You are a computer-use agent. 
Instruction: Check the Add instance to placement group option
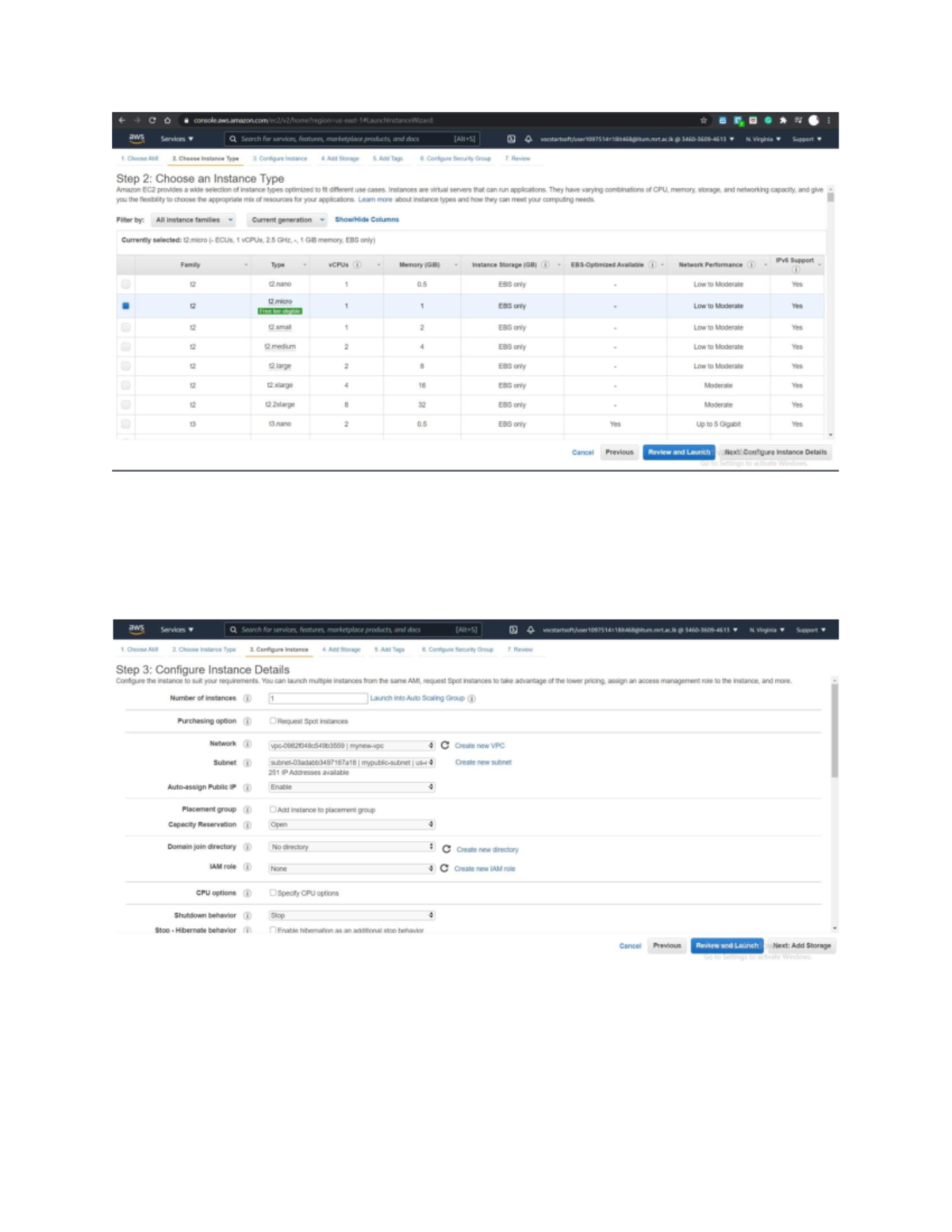(x=273, y=809)
